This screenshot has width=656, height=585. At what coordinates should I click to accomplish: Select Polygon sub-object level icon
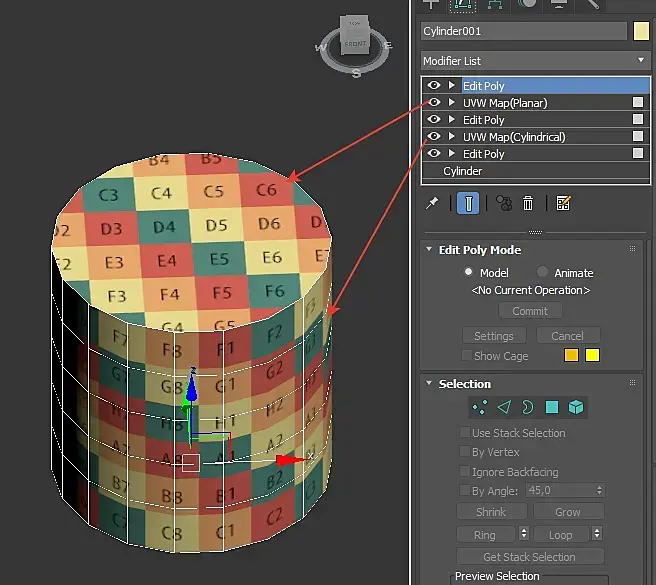point(552,407)
